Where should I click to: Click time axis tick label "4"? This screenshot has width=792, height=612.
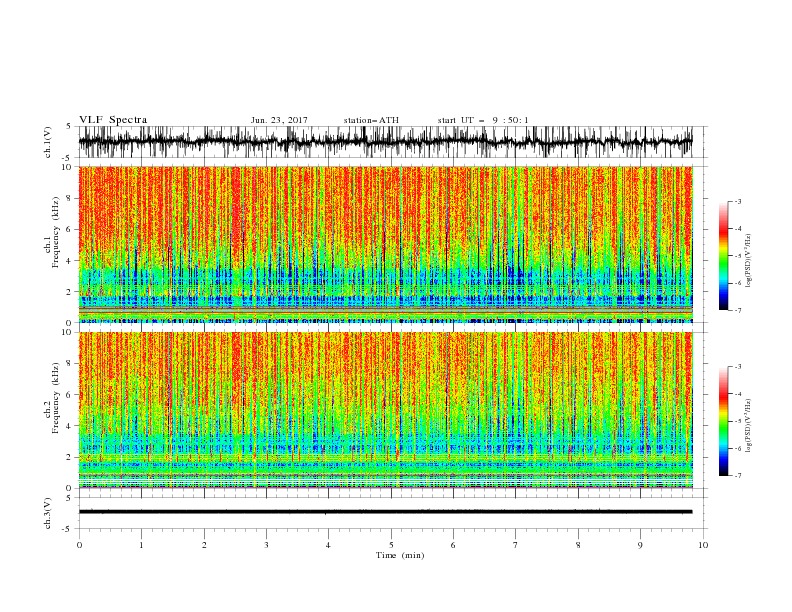(x=328, y=545)
